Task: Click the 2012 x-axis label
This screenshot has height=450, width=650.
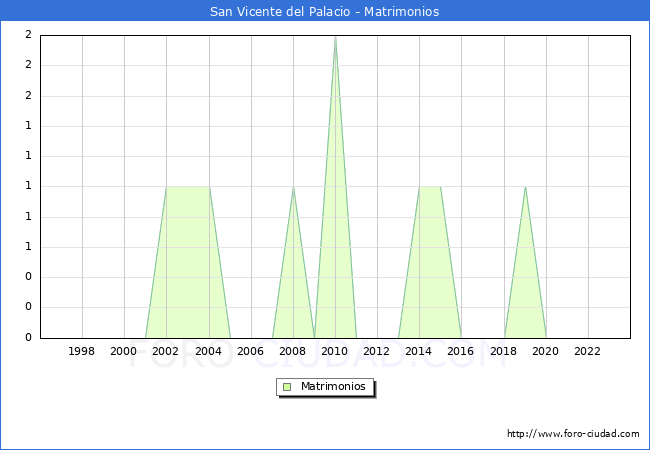Action: click(376, 351)
